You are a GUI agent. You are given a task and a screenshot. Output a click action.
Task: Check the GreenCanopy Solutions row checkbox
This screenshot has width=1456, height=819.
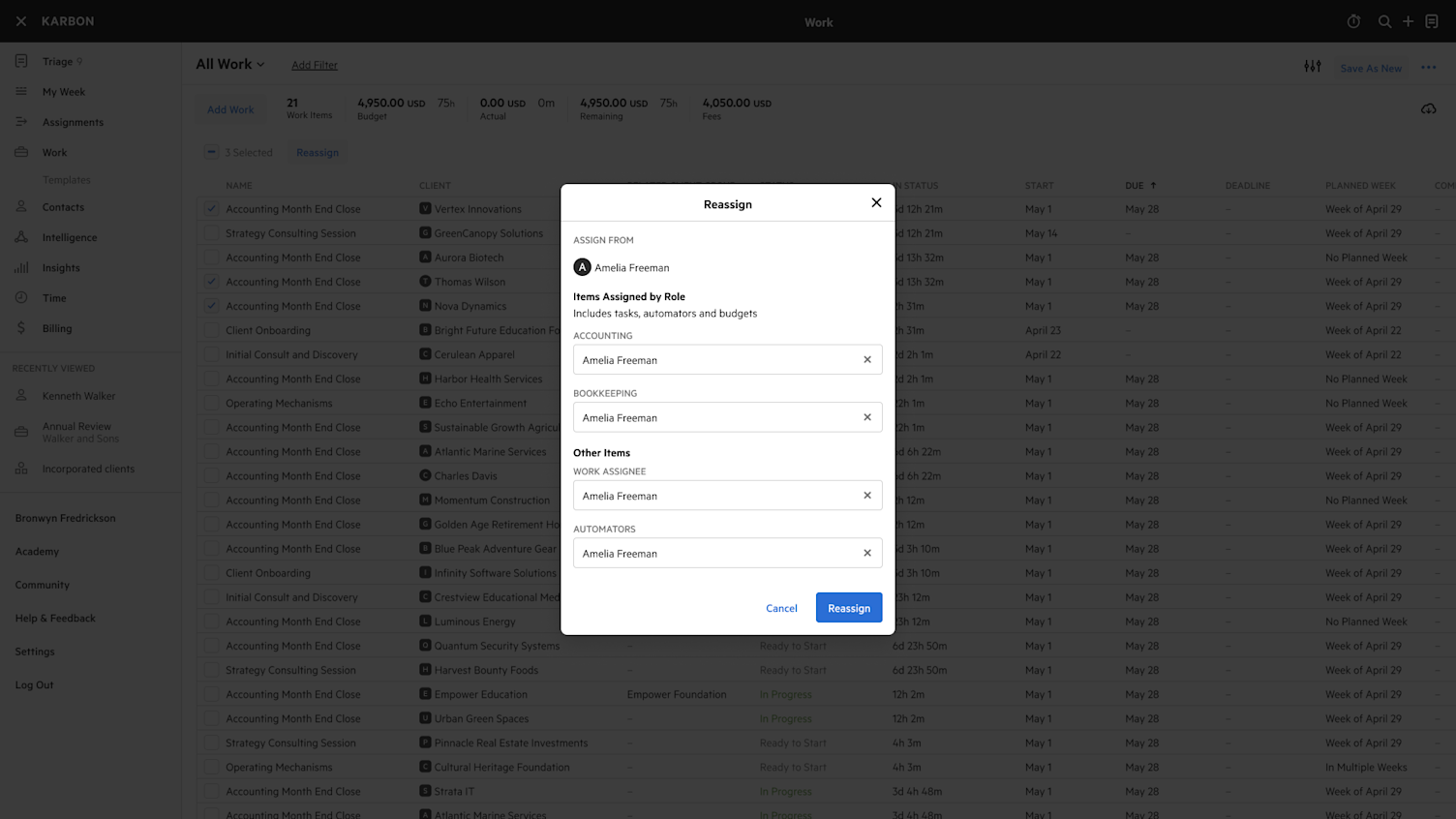point(211,232)
